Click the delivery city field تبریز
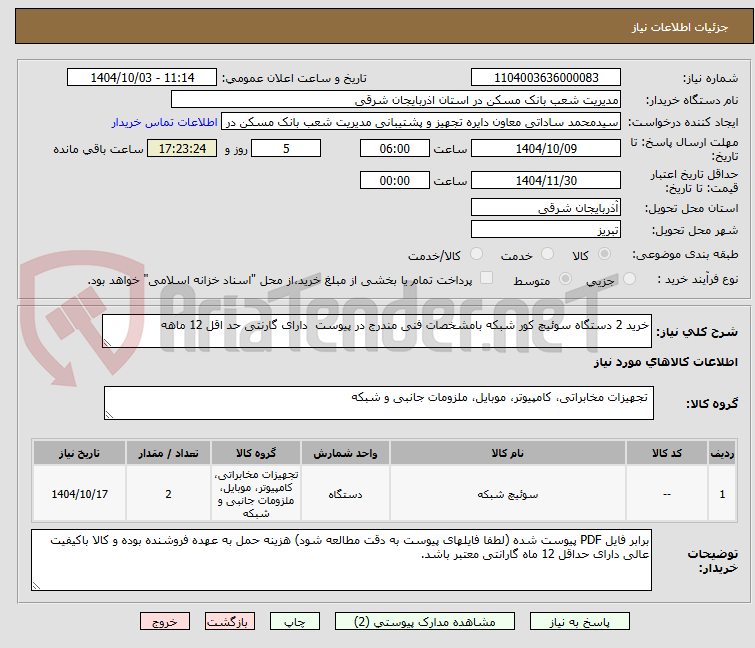The height and width of the screenshot is (648, 755). (x=546, y=230)
